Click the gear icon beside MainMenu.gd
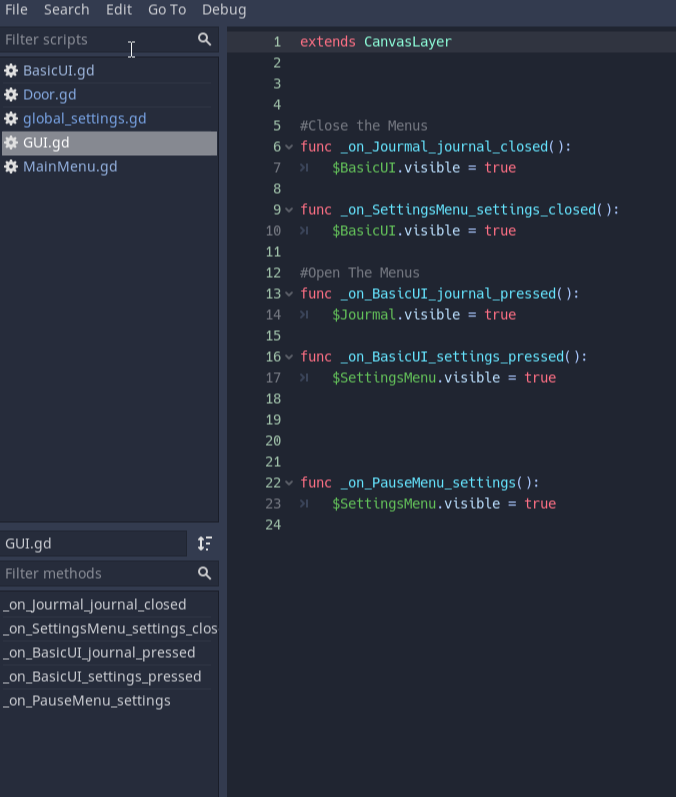The height and width of the screenshot is (797, 676). (11, 167)
